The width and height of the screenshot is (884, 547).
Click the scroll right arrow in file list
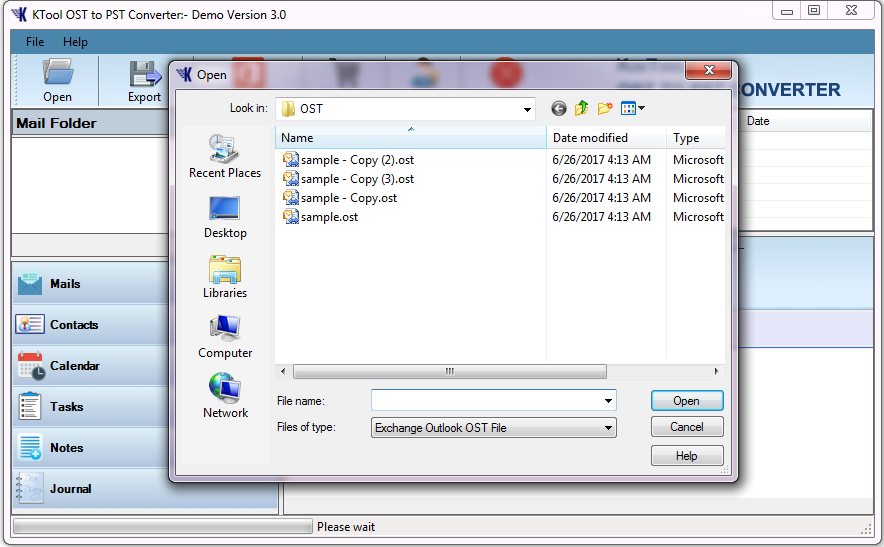(x=716, y=372)
